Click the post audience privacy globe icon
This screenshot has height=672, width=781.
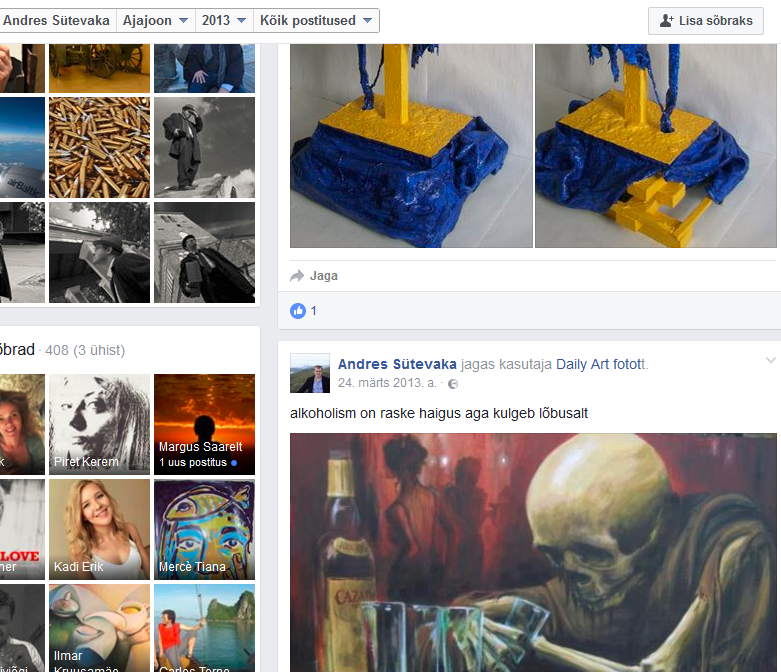coord(453,384)
